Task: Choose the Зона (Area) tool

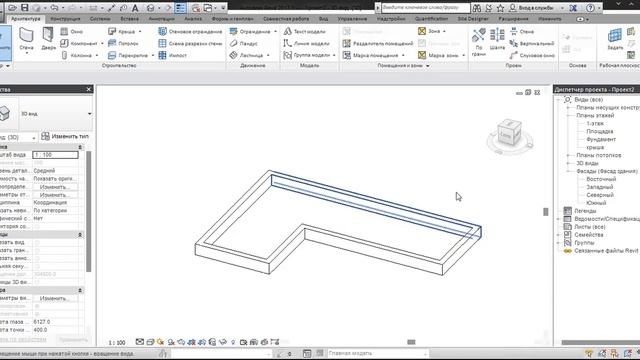Action: [429, 31]
